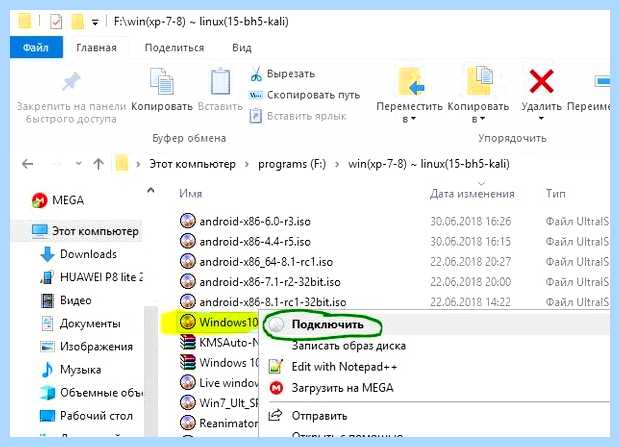Sort by the Имя column header
Viewport: 620px width, 447px height.
(190, 194)
